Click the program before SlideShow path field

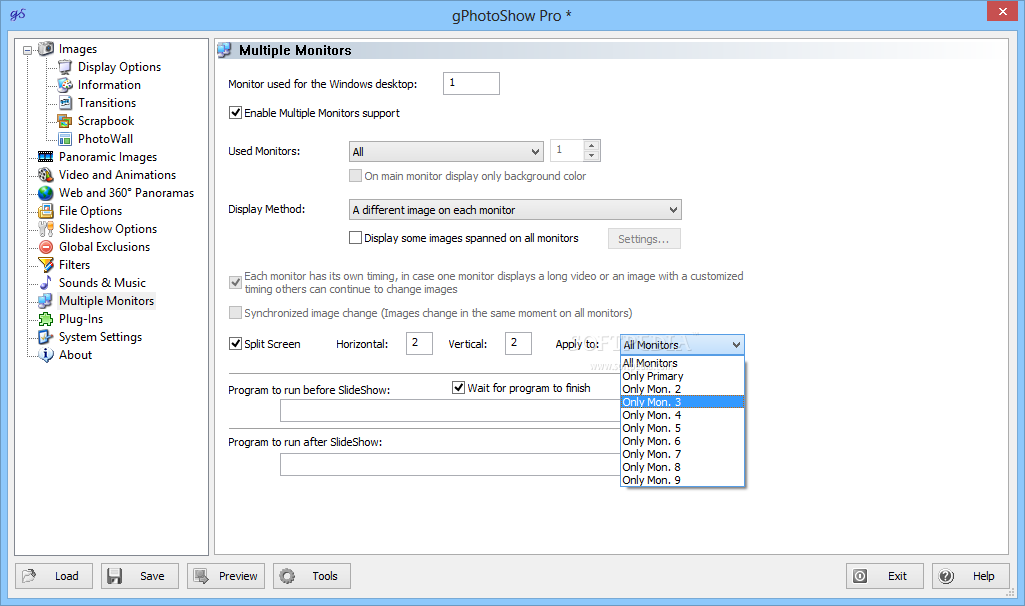[450, 411]
